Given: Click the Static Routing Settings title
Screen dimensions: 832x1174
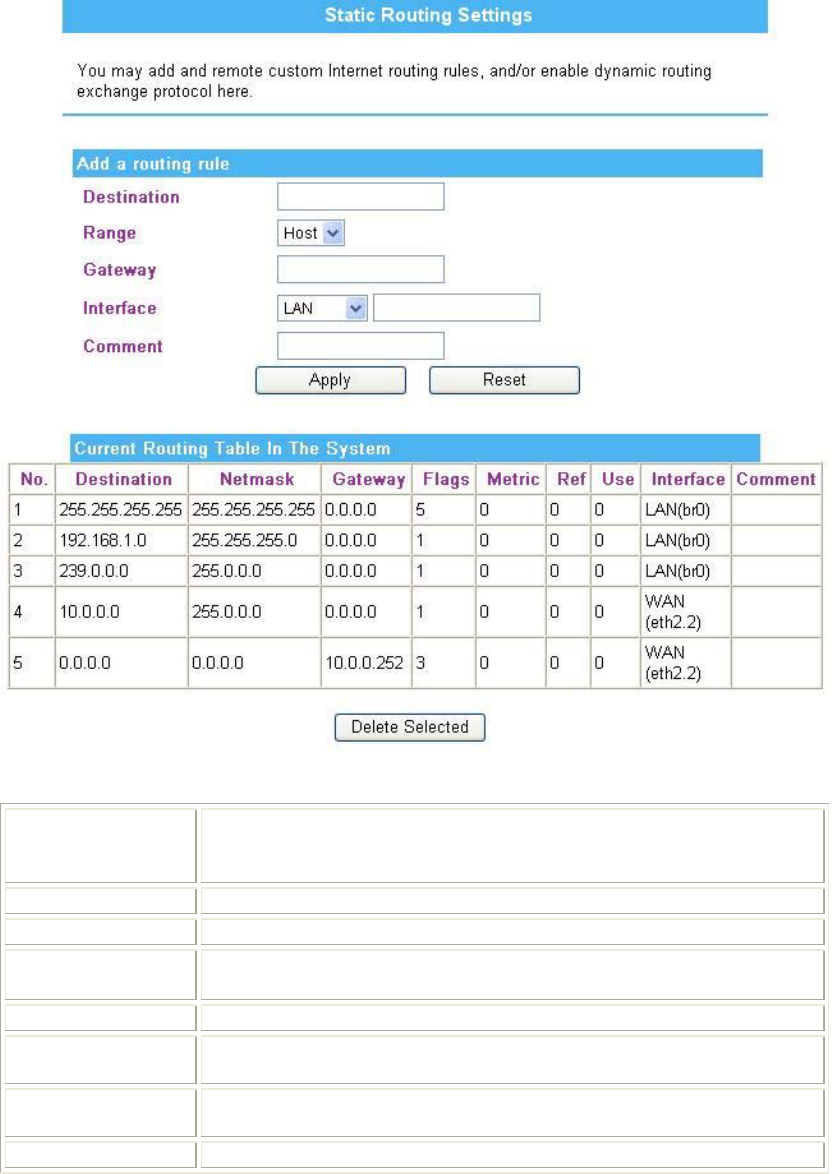Looking at the screenshot, I should (428, 16).
